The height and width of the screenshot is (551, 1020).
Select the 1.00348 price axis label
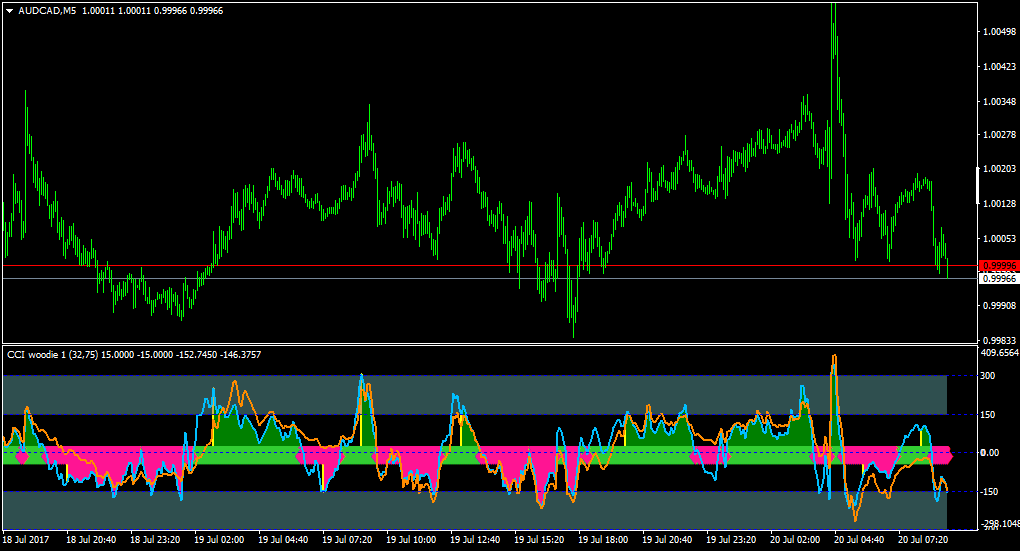pos(1000,102)
